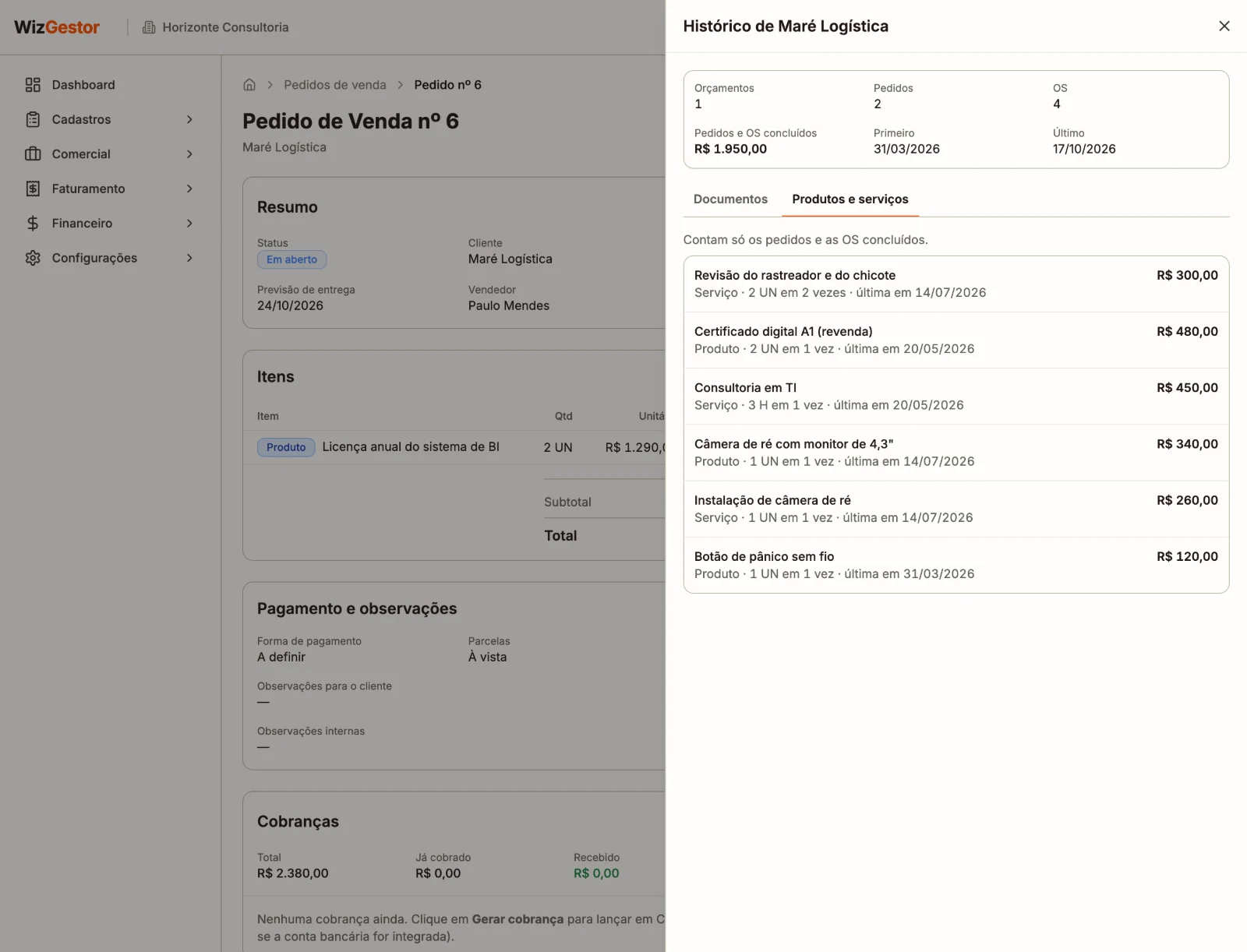The width and height of the screenshot is (1247, 952).
Task: Open the Dashboard icon in sidebar
Action: [x=33, y=85]
